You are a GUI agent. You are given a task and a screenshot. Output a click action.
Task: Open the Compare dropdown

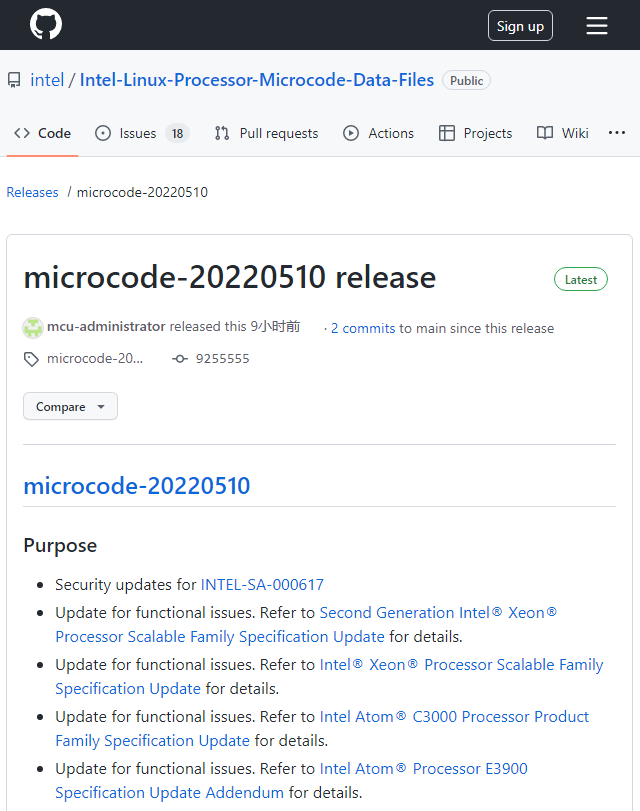tap(70, 407)
